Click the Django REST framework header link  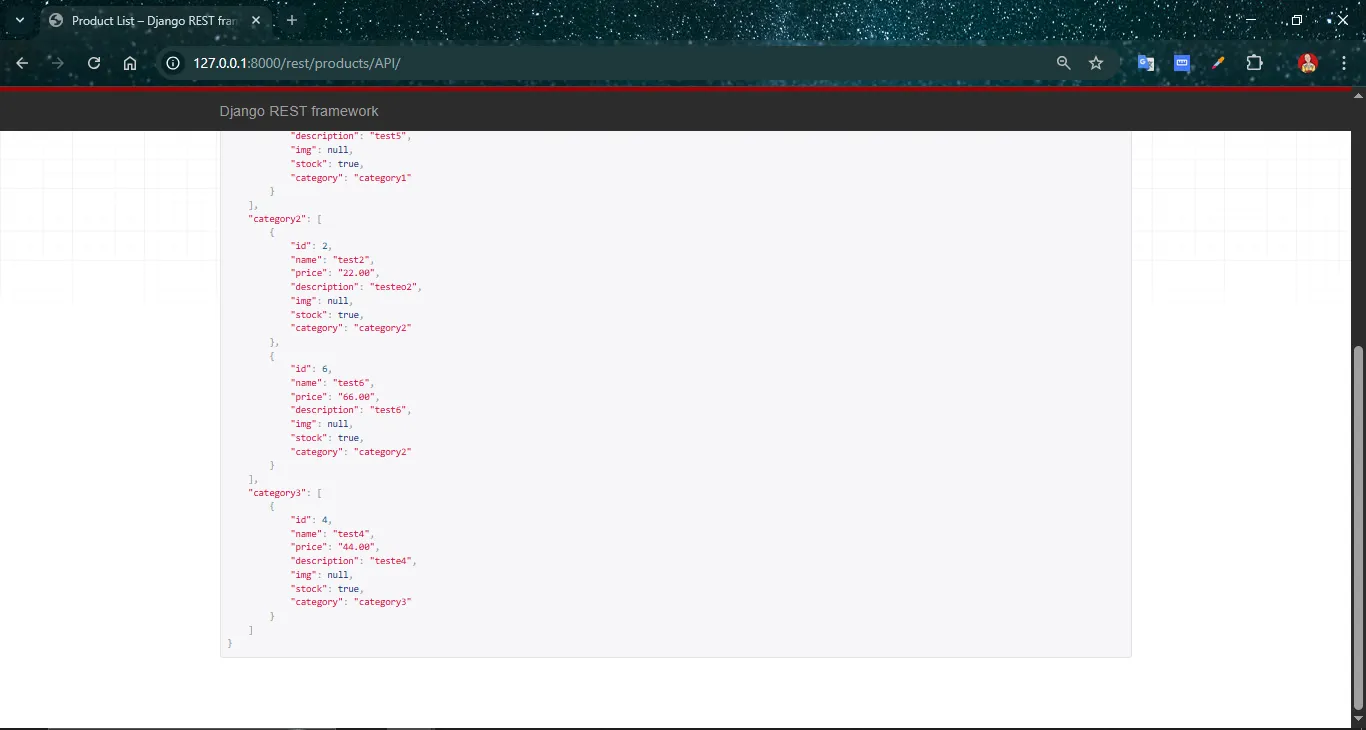[299, 111]
